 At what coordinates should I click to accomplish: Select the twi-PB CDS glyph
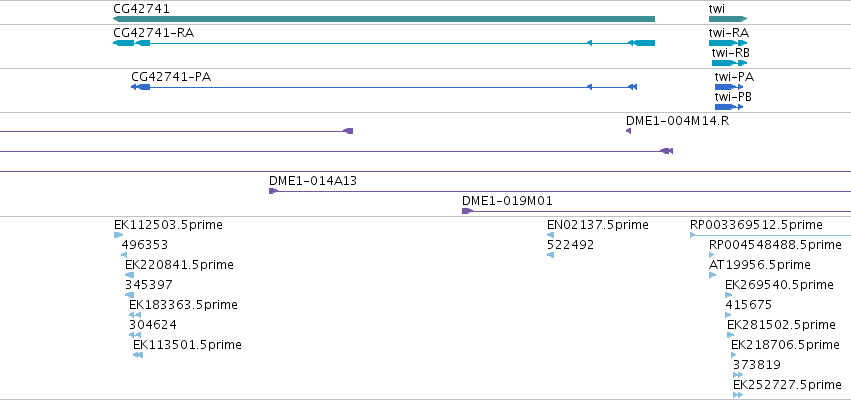click(x=729, y=107)
